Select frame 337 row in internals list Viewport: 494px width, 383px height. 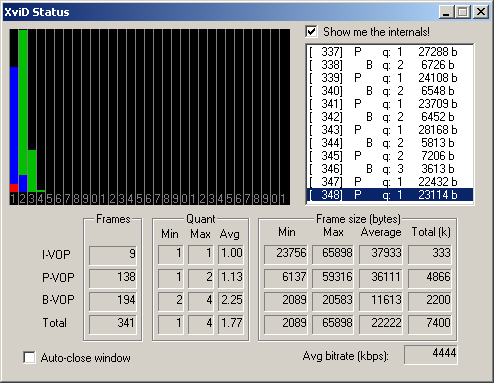[389, 52]
